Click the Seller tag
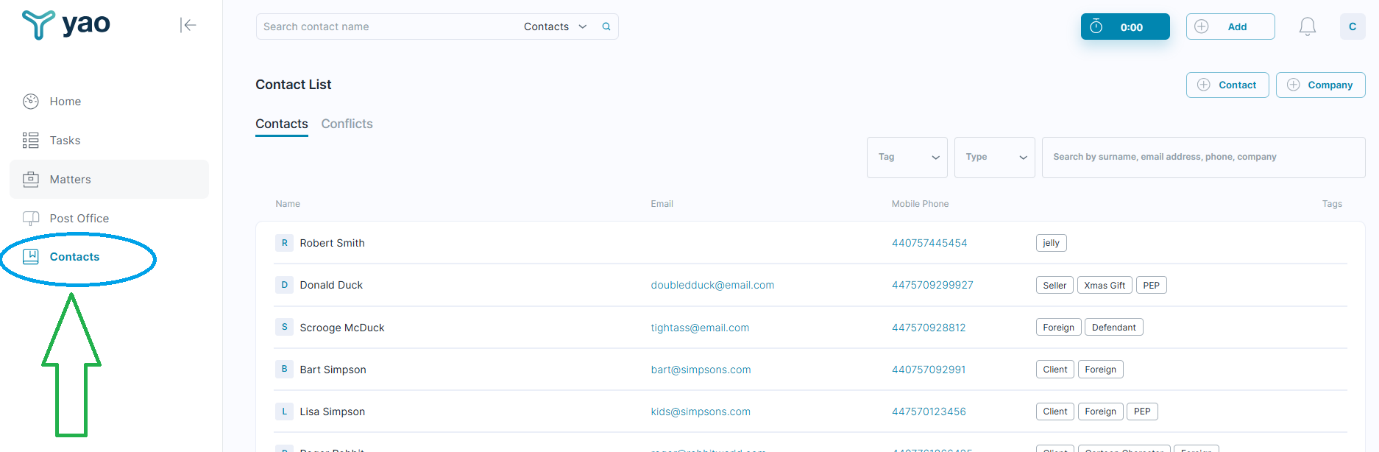This screenshot has height=452, width=1379. coord(1055,285)
